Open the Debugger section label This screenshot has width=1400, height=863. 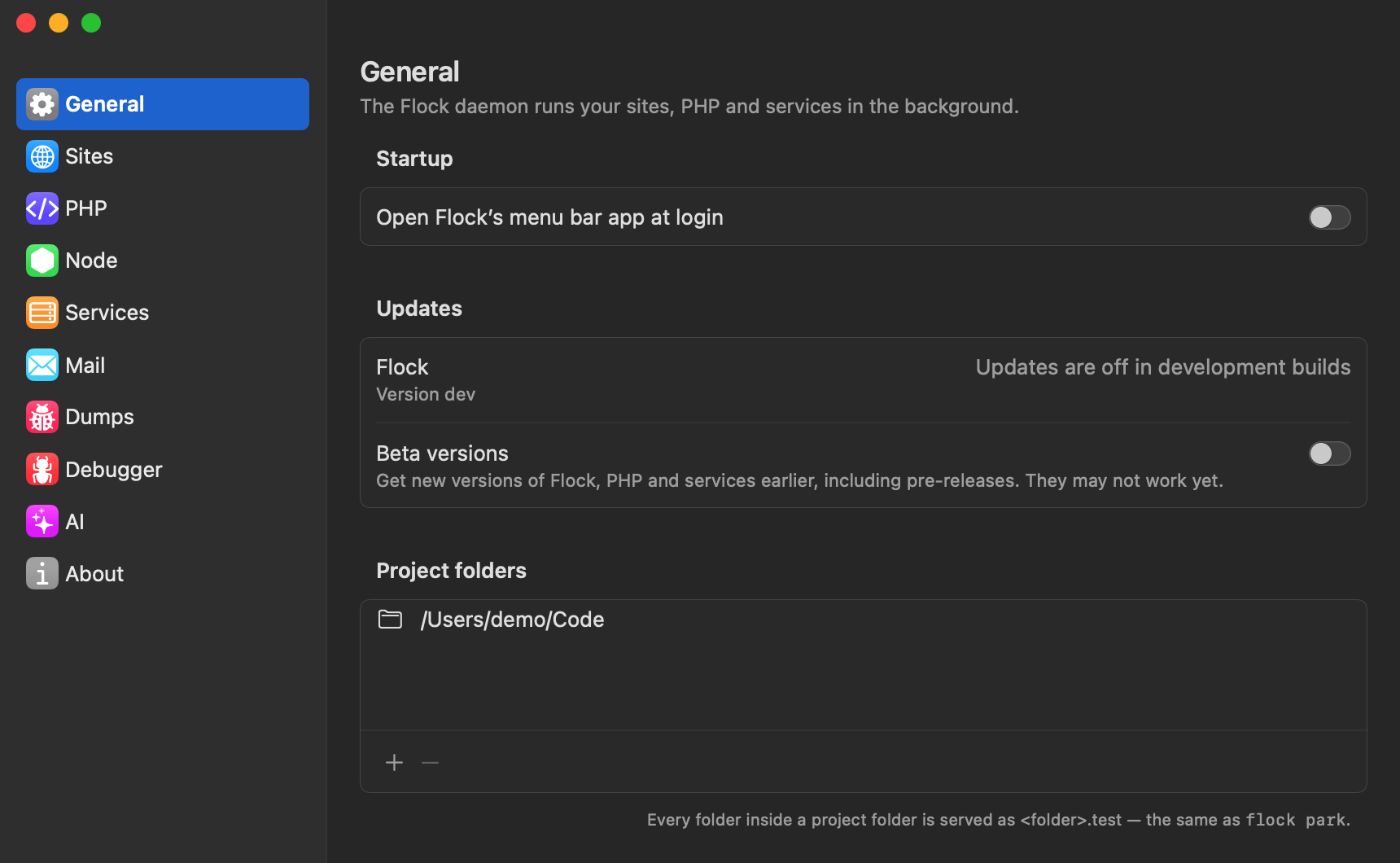[114, 470]
